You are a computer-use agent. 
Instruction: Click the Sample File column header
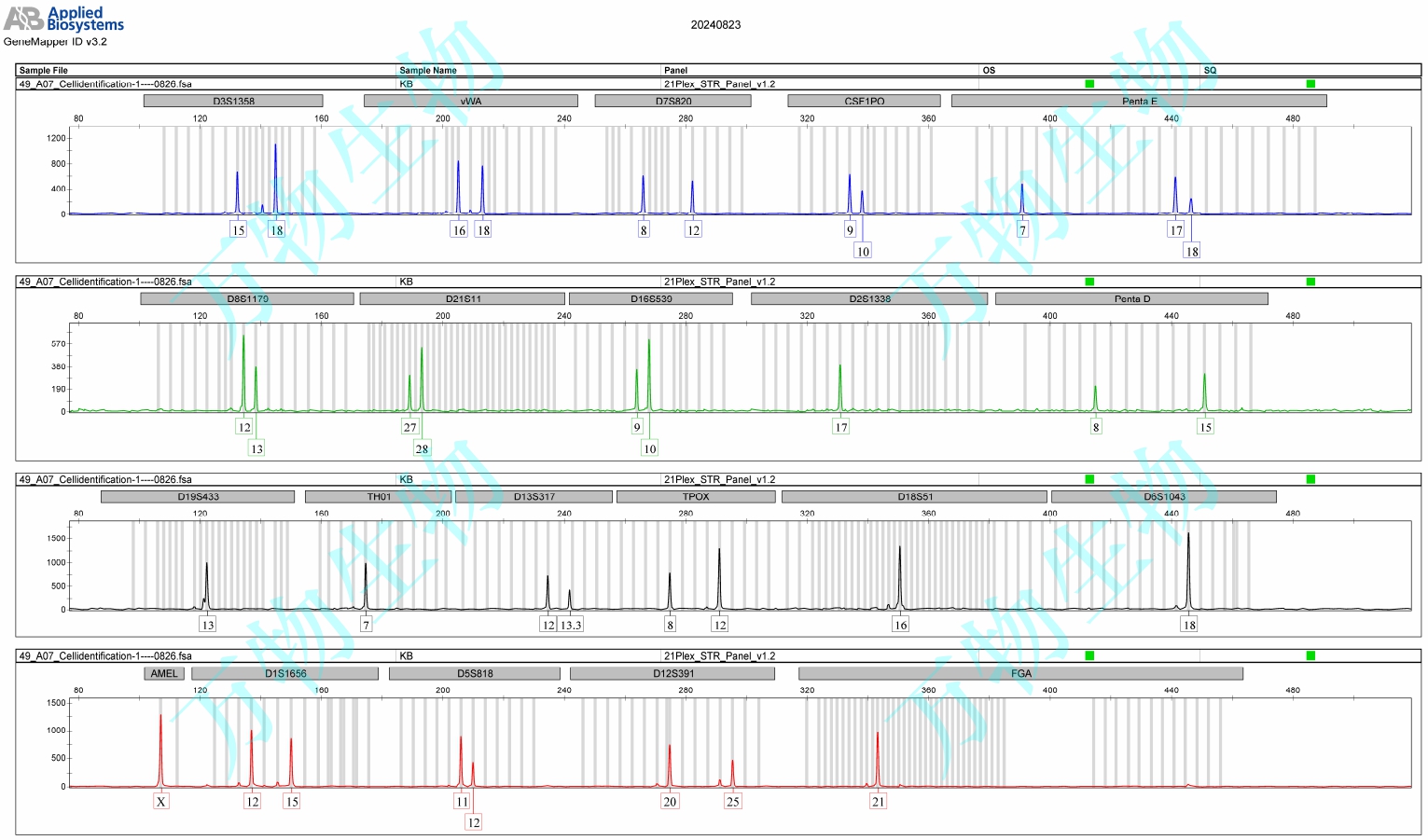[x=44, y=70]
